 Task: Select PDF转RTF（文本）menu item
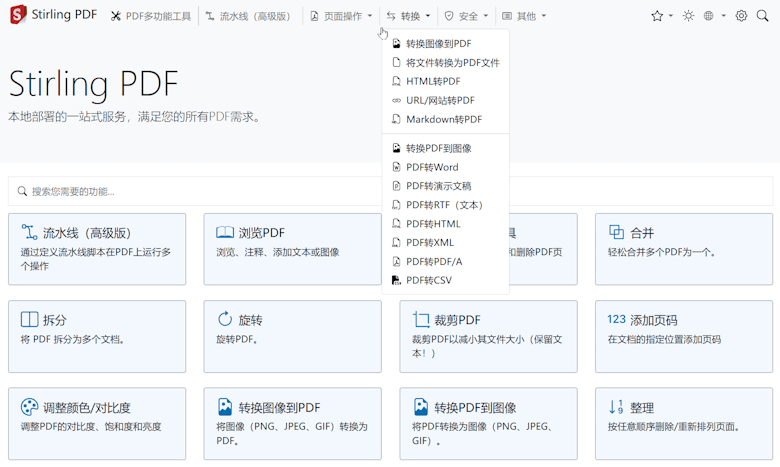click(445, 205)
